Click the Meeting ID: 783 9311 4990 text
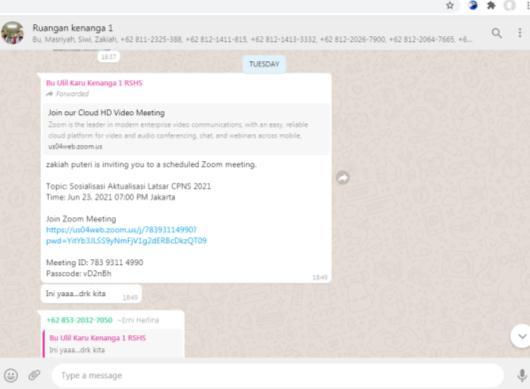The image size is (530, 389). click(x=95, y=263)
